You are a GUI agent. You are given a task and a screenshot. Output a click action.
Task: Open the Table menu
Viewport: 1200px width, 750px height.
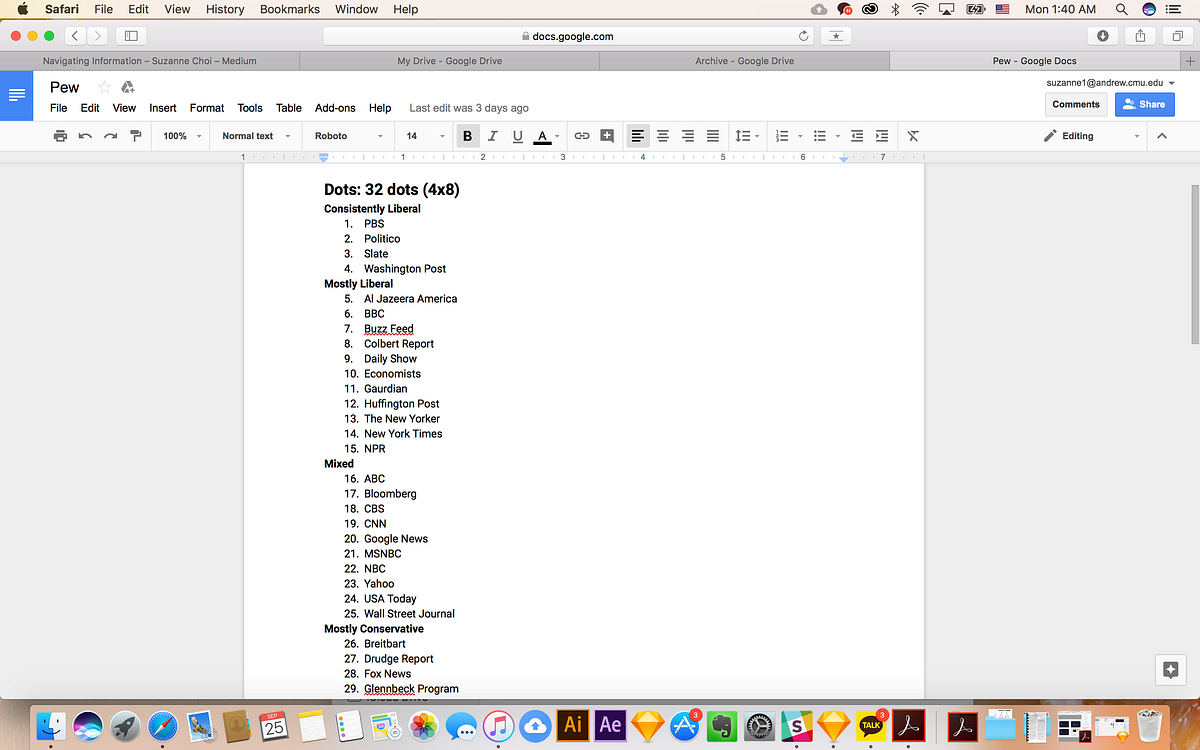coord(289,108)
